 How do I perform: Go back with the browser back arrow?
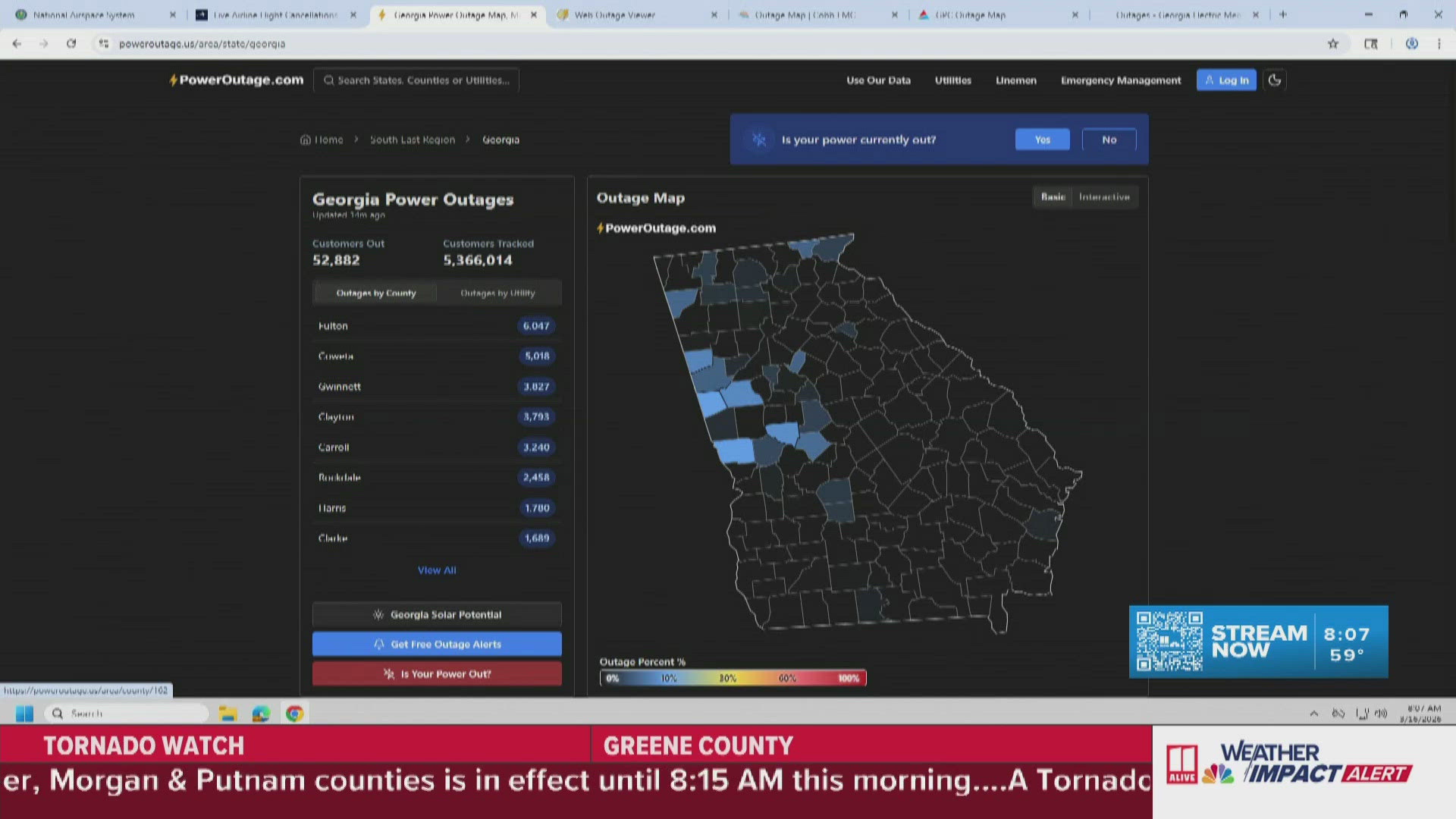pos(17,44)
